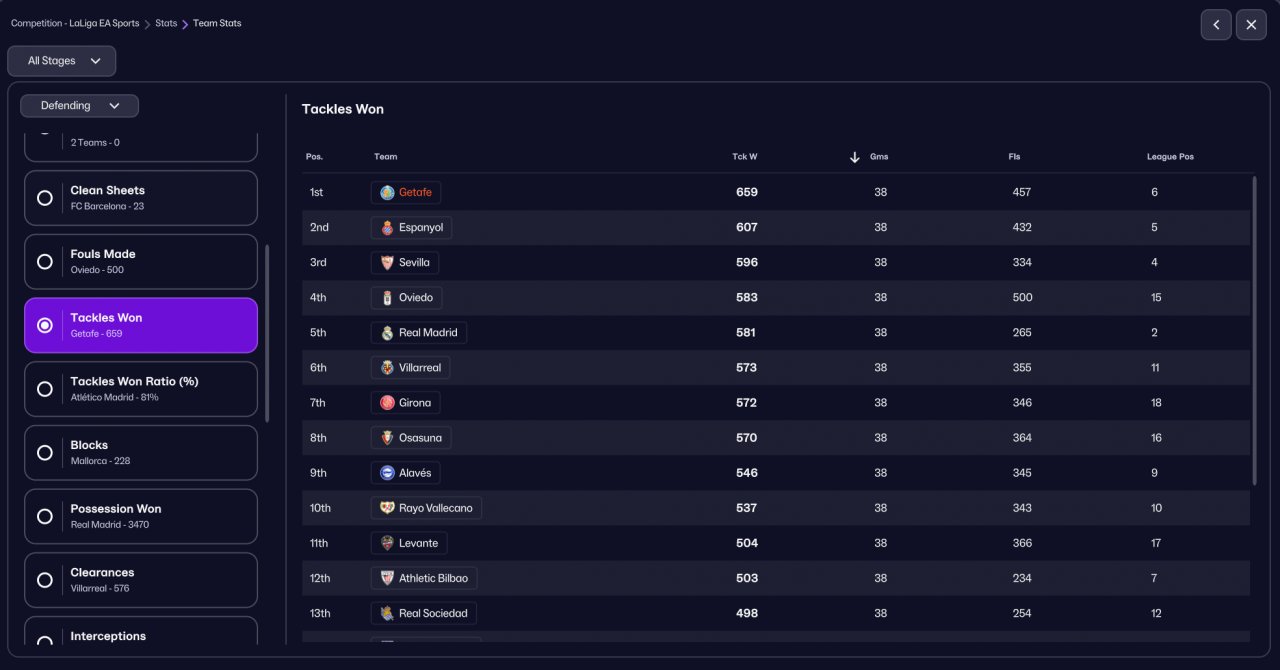The height and width of the screenshot is (670, 1280).
Task: Click the Getafe club crest icon
Action: (x=387, y=192)
